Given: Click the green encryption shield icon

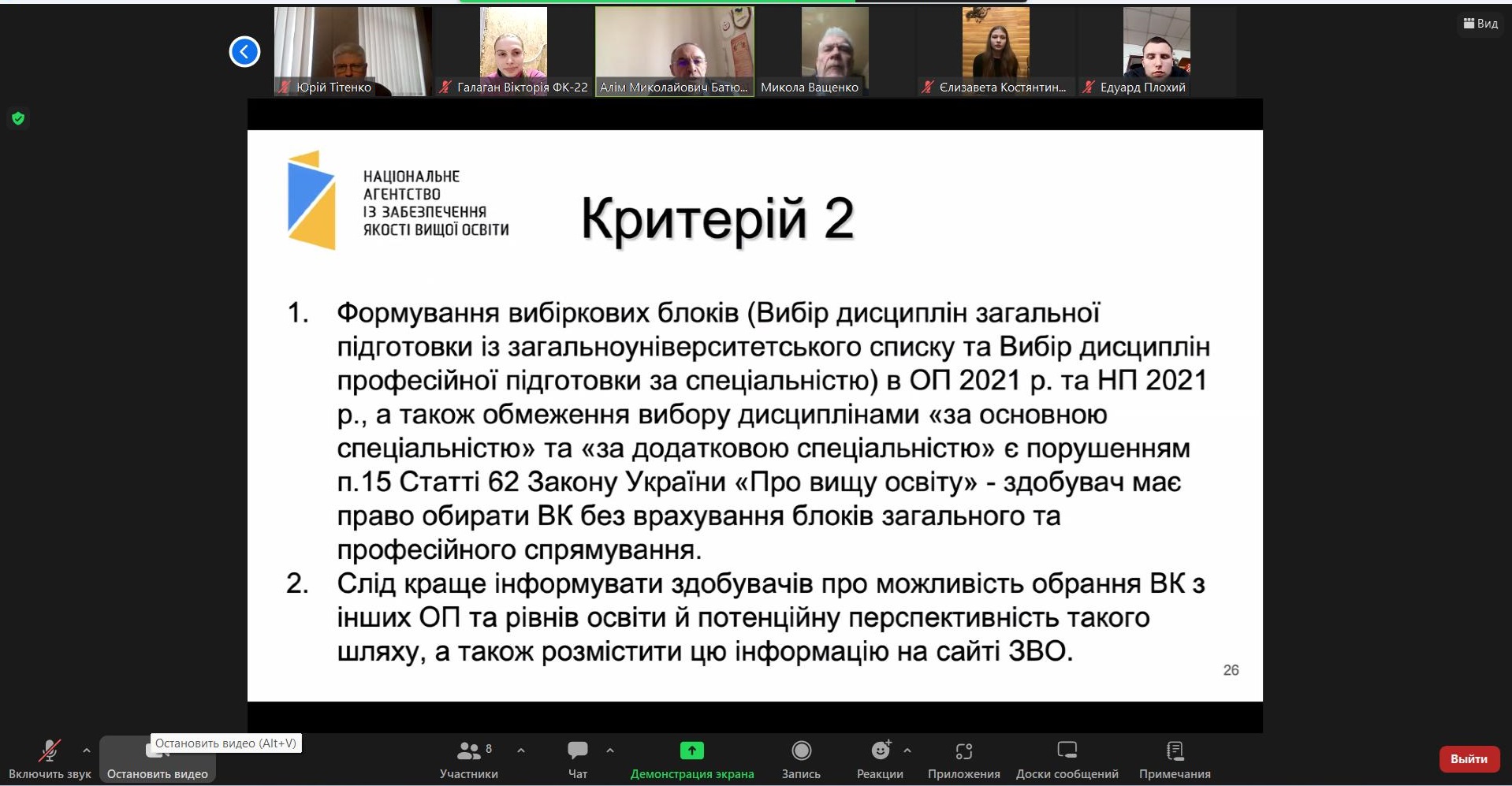Looking at the screenshot, I should pos(18,118).
